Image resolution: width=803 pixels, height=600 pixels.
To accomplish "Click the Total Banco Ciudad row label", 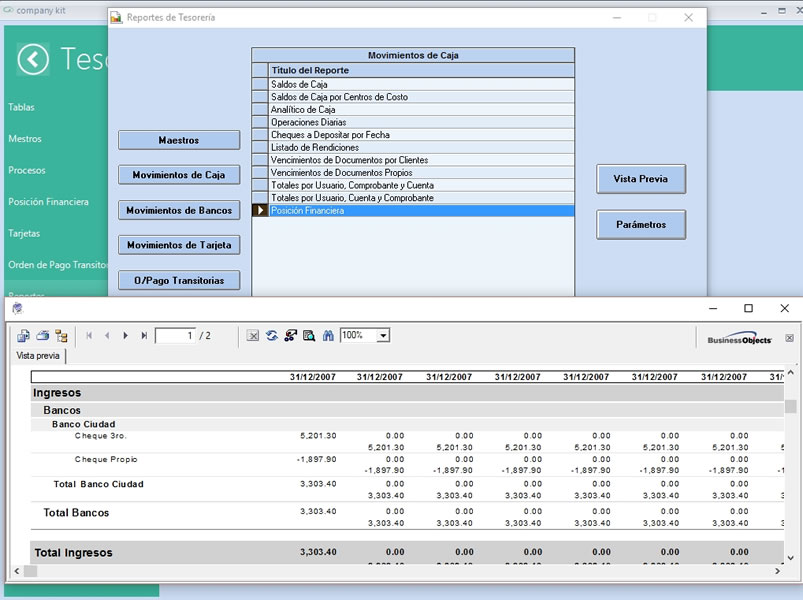I will (98, 484).
